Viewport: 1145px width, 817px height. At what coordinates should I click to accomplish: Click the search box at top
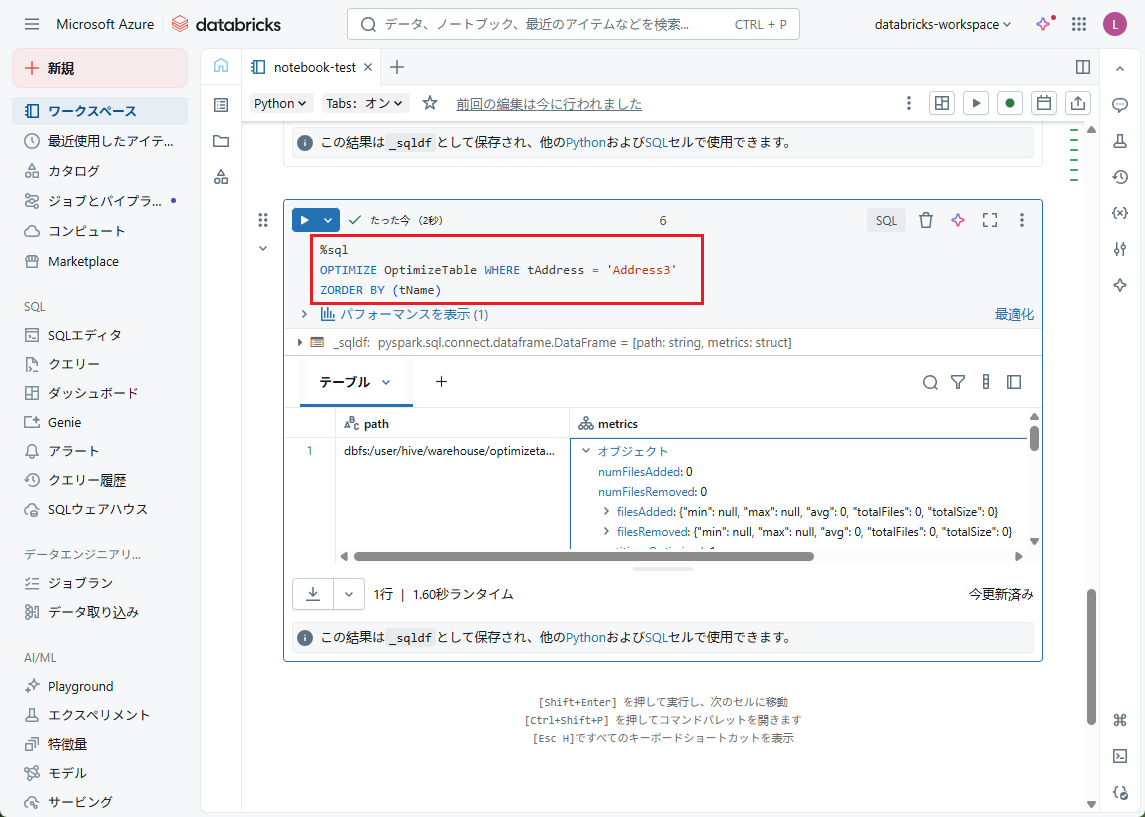tap(573, 24)
